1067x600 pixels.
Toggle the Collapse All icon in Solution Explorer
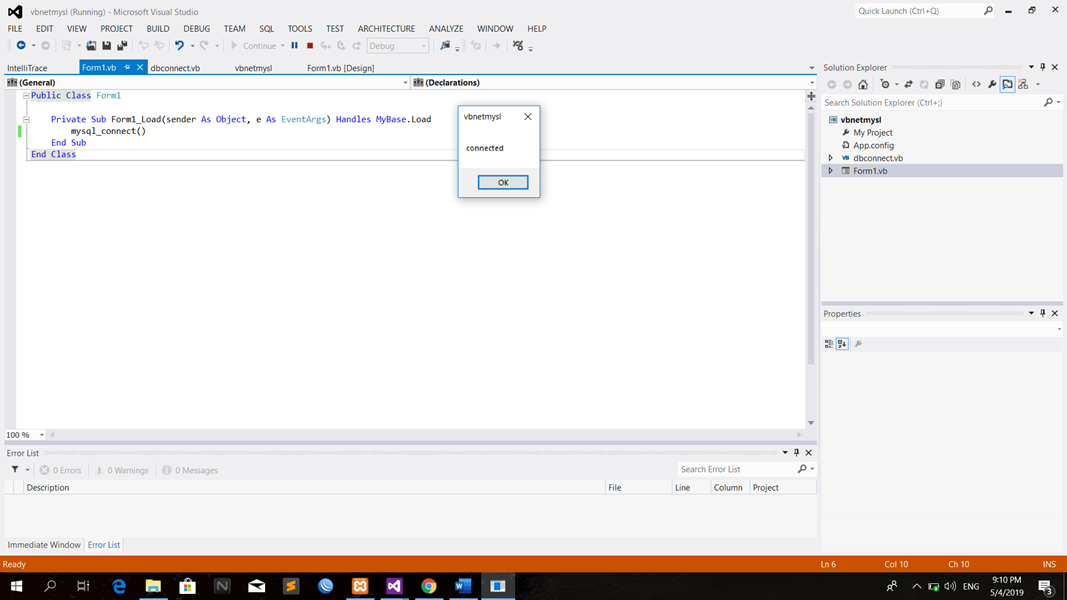coord(939,84)
